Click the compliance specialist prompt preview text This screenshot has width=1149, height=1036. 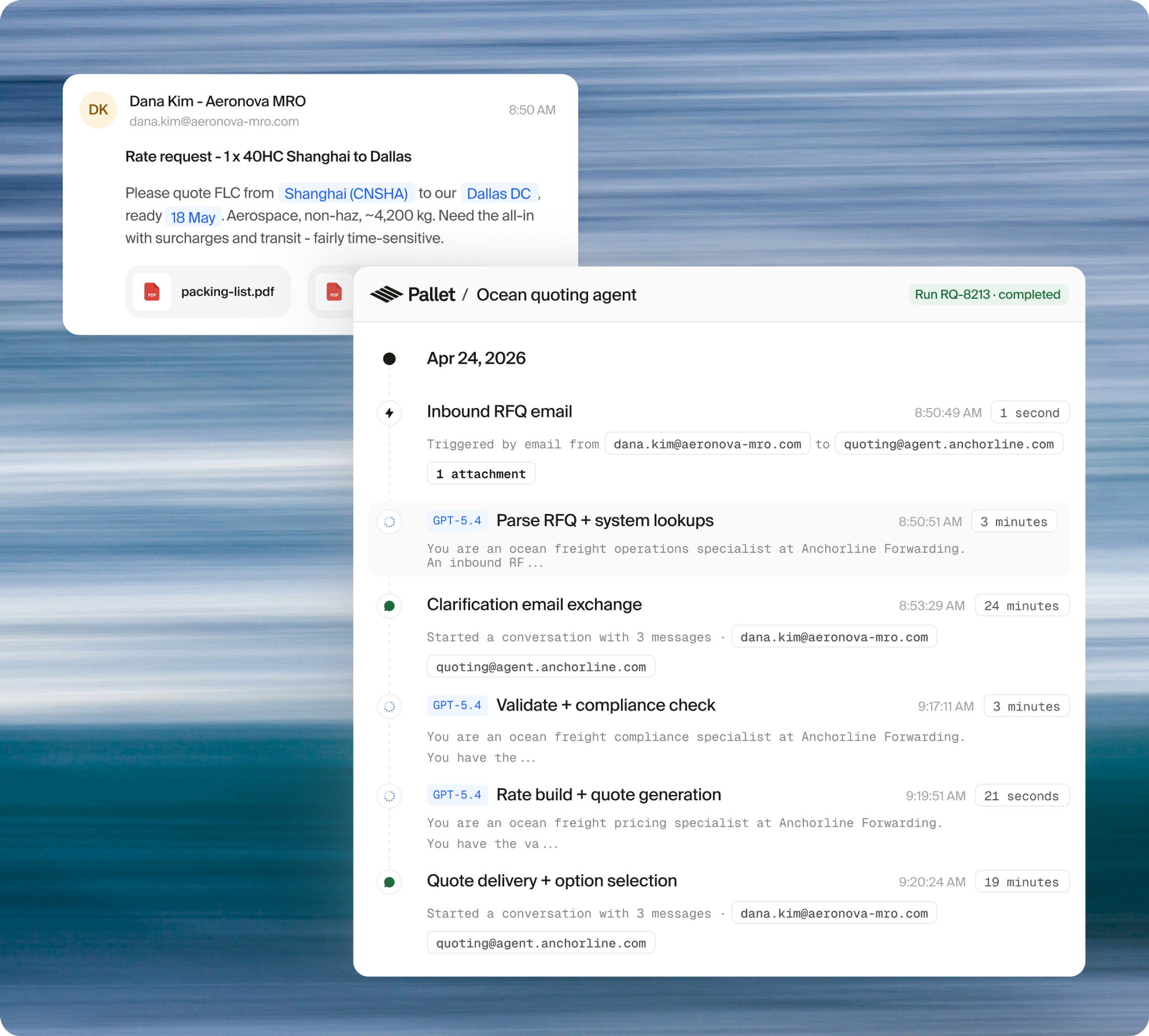tap(696, 747)
